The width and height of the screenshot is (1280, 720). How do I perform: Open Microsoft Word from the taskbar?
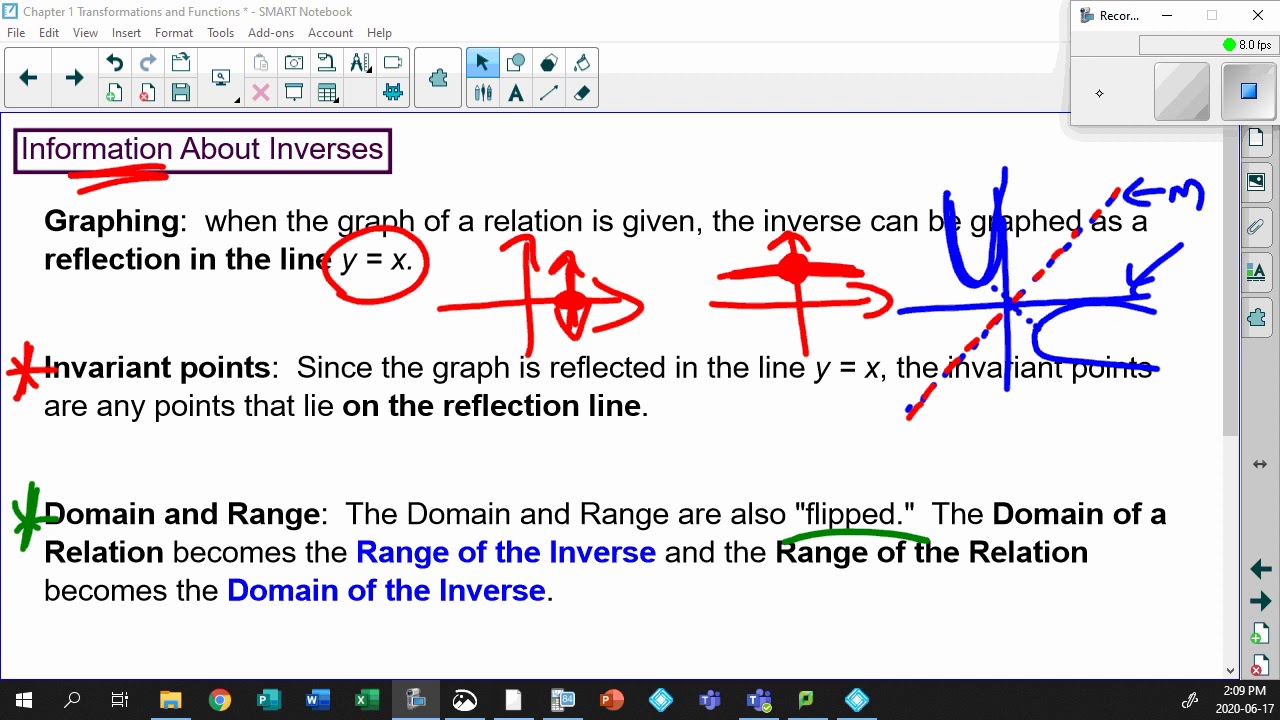317,700
